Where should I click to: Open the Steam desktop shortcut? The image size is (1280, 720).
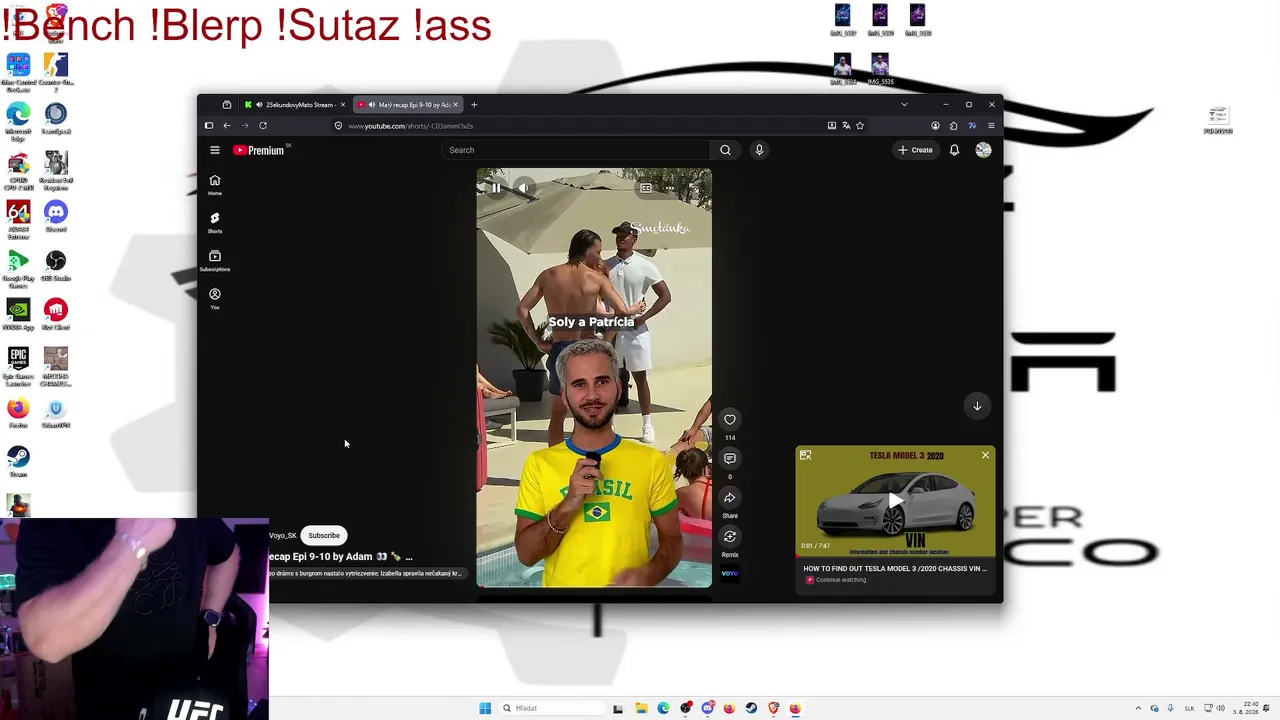[x=18, y=461]
